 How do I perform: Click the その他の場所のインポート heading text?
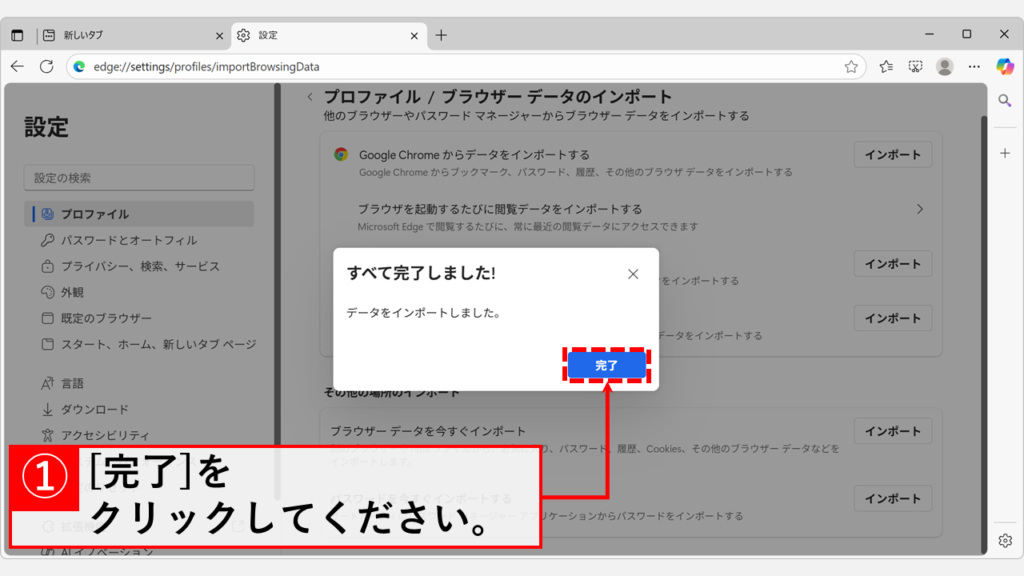click(392, 392)
